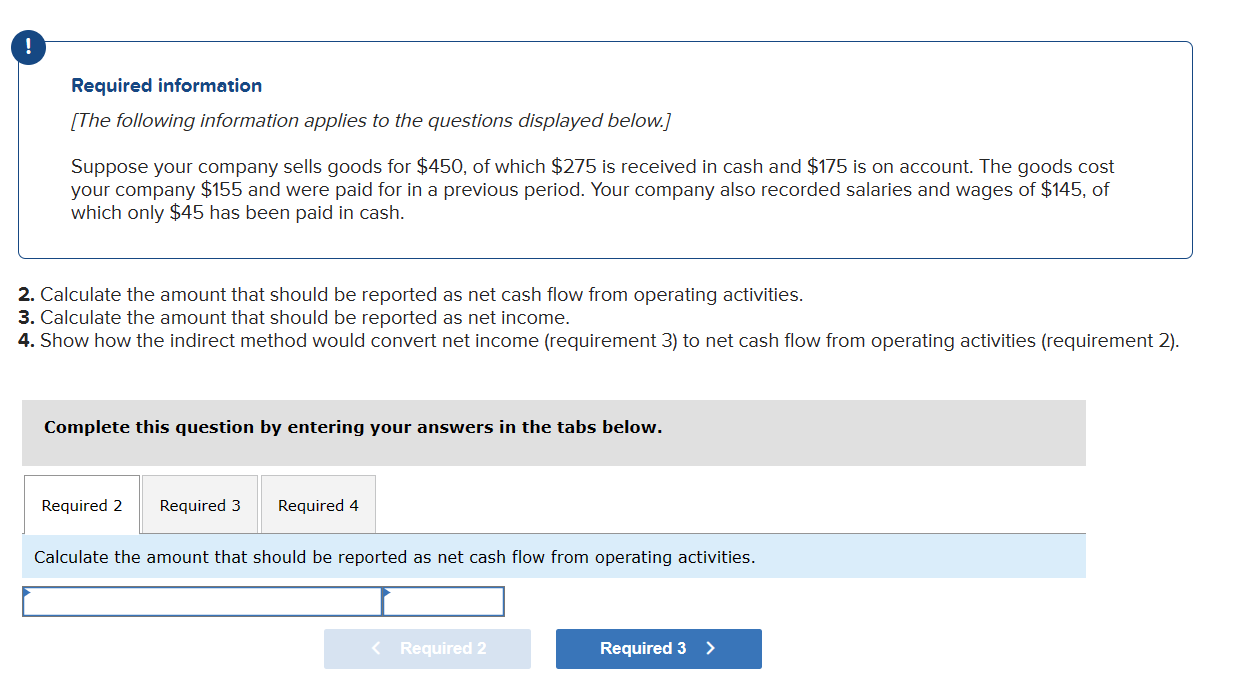Click the amount entry field
The image size is (1241, 687).
click(445, 601)
